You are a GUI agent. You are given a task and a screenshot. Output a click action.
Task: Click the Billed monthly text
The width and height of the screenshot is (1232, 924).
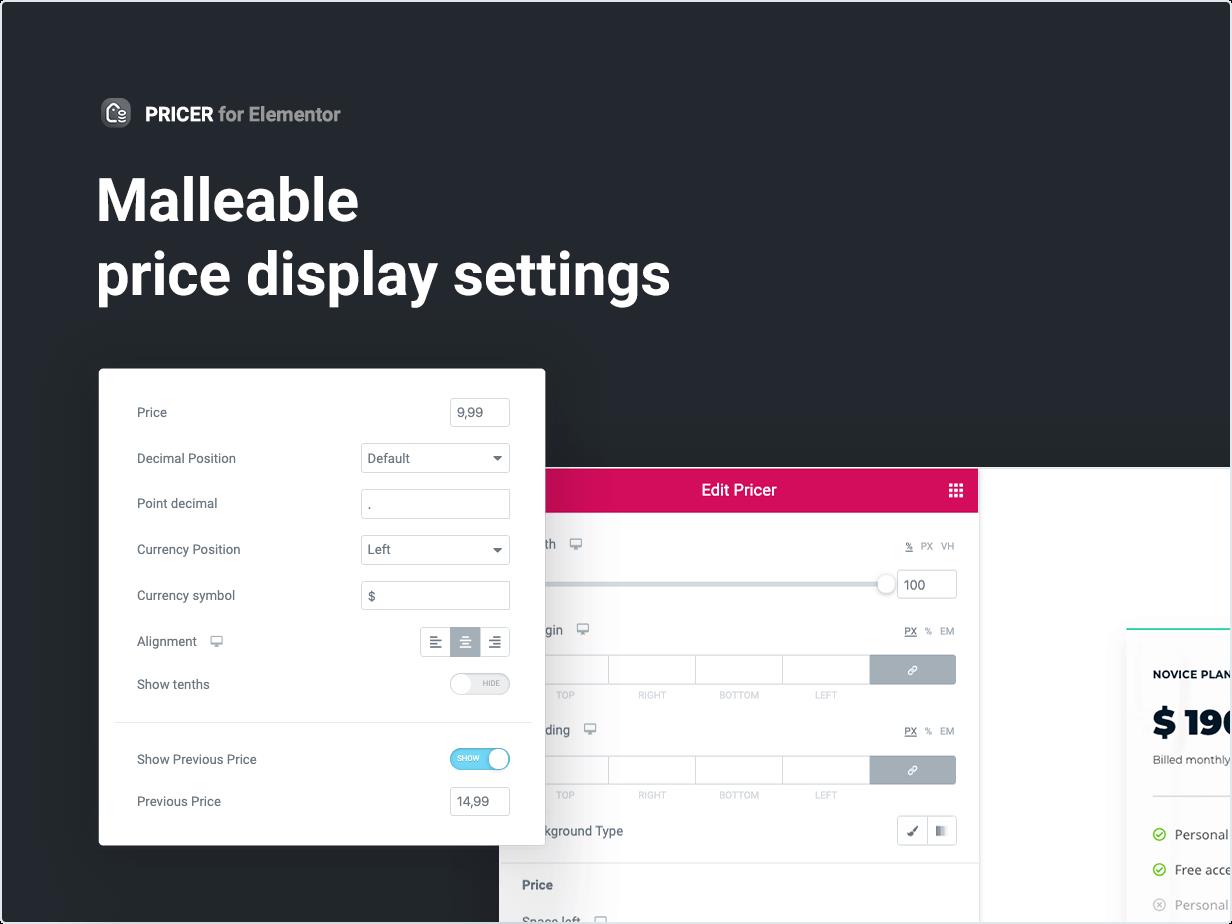click(x=1192, y=760)
